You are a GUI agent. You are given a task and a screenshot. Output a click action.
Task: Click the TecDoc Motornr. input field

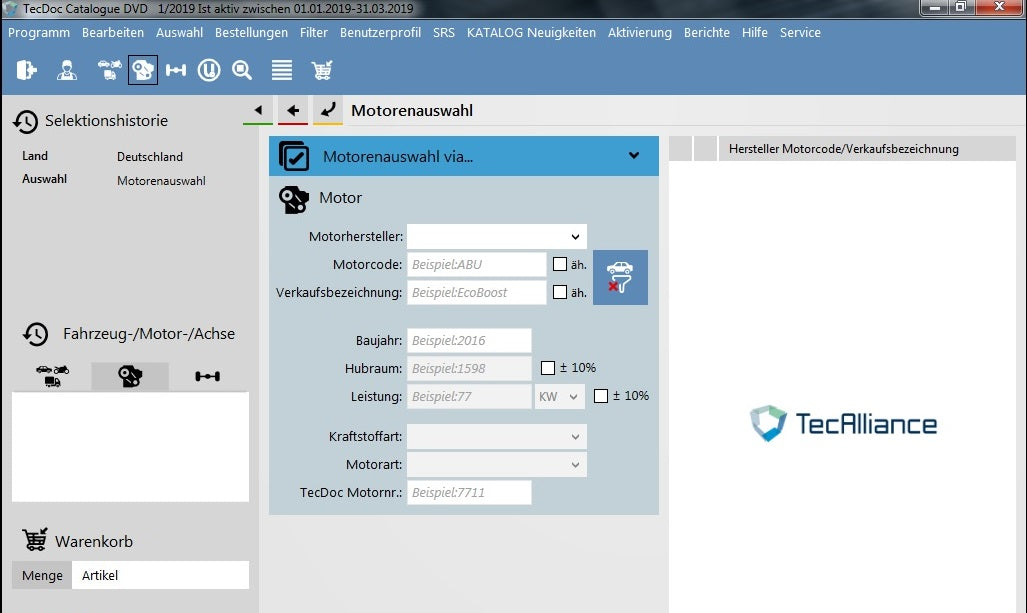point(469,492)
